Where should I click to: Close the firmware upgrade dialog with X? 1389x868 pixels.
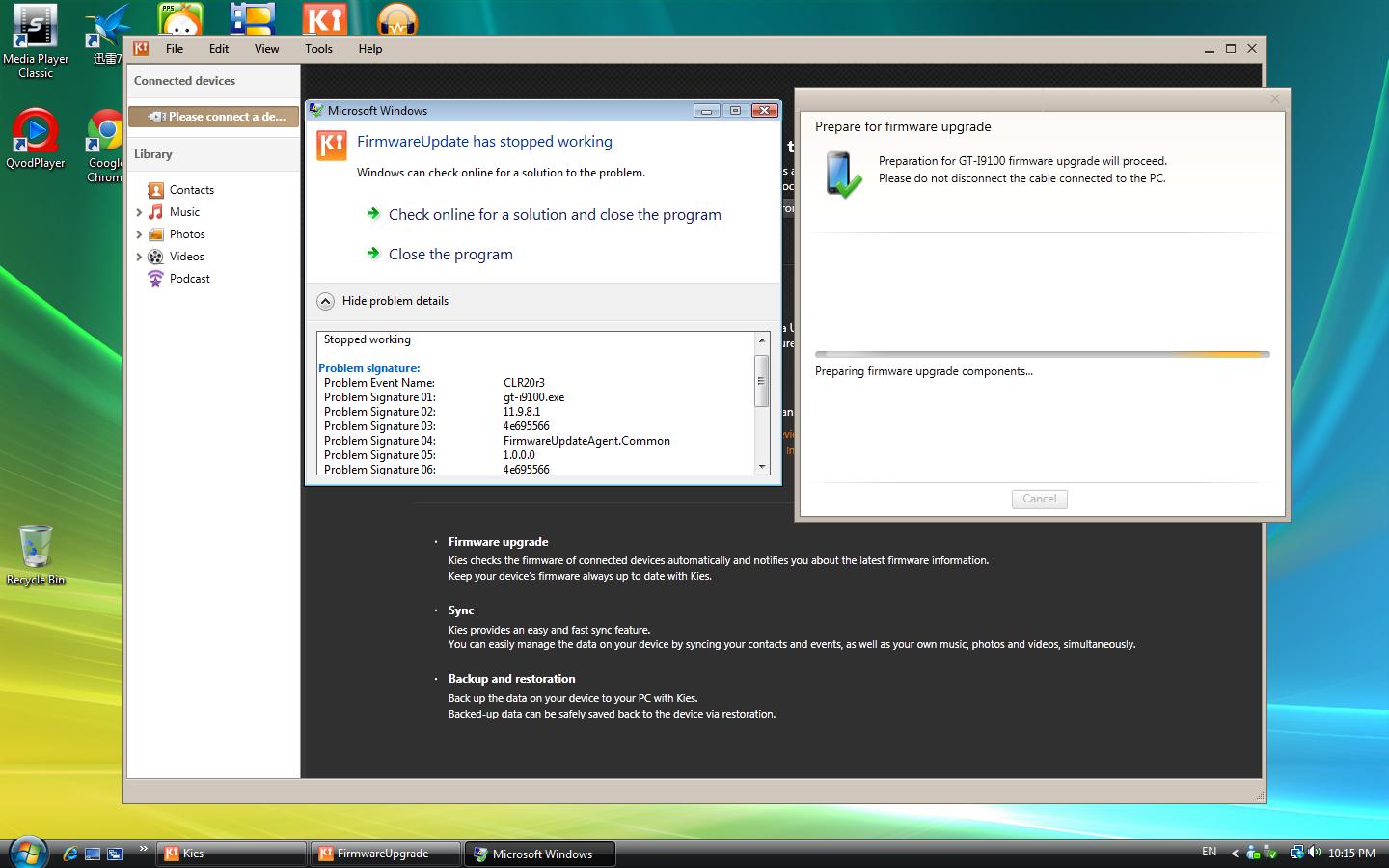(1274, 98)
